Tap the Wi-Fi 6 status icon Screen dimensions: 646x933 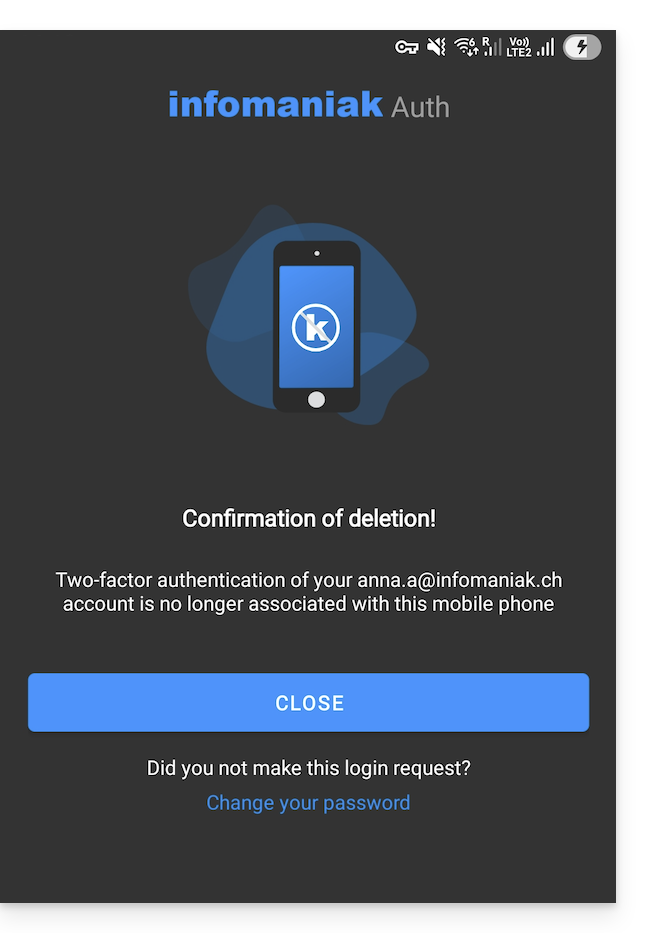466,46
